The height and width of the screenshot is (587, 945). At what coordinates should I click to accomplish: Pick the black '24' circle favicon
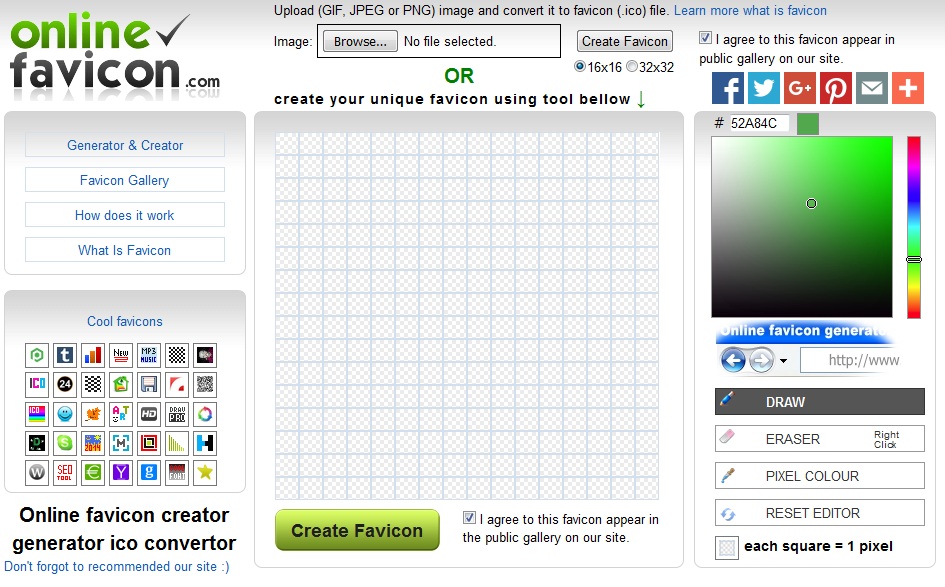pyautogui.click(x=64, y=384)
